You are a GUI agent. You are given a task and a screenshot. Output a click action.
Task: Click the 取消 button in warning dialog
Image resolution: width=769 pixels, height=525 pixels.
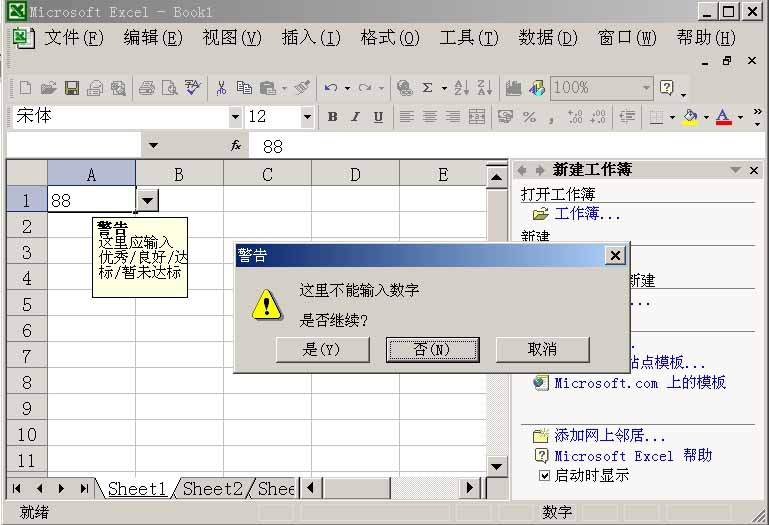[541, 349]
